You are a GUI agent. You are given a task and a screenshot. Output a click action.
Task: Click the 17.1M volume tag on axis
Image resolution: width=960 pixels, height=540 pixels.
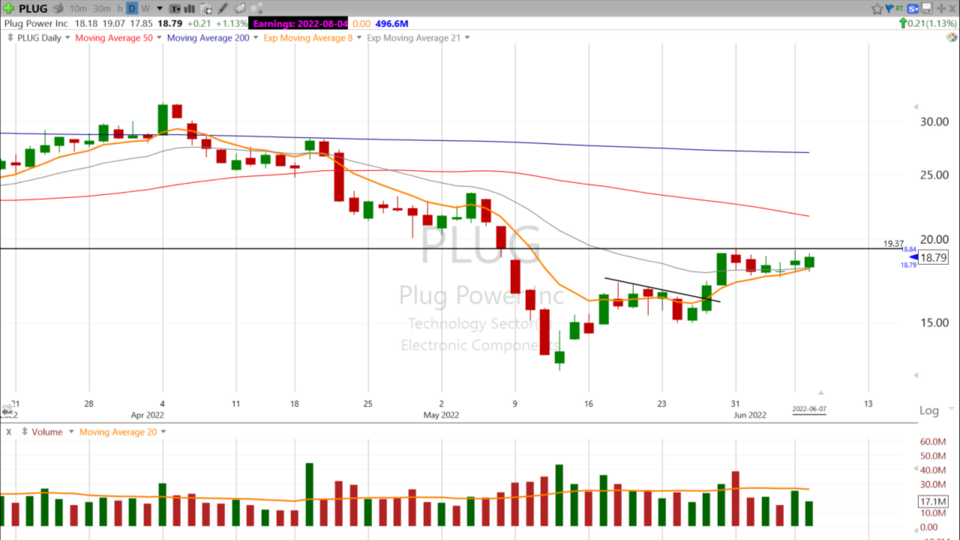coord(933,501)
